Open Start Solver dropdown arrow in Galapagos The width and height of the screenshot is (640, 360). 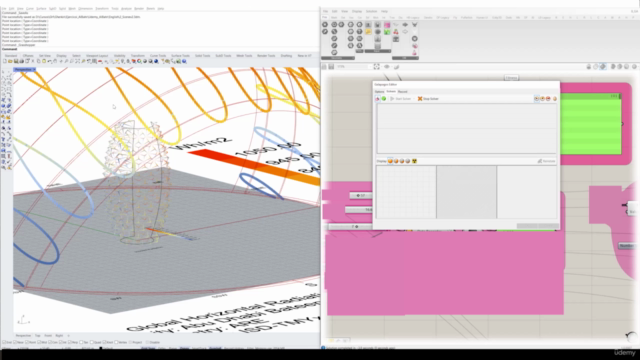pyautogui.click(x=413, y=99)
